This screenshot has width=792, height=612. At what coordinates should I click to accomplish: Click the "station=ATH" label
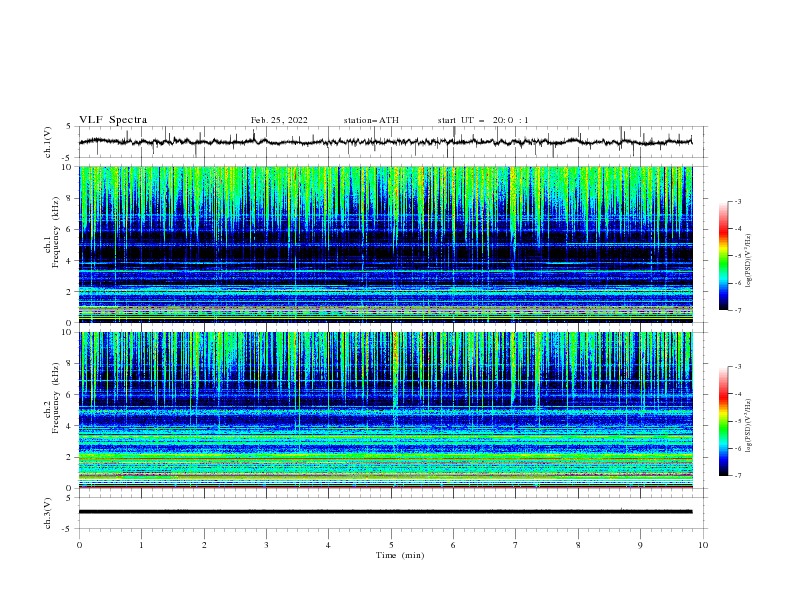click(371, 120)
